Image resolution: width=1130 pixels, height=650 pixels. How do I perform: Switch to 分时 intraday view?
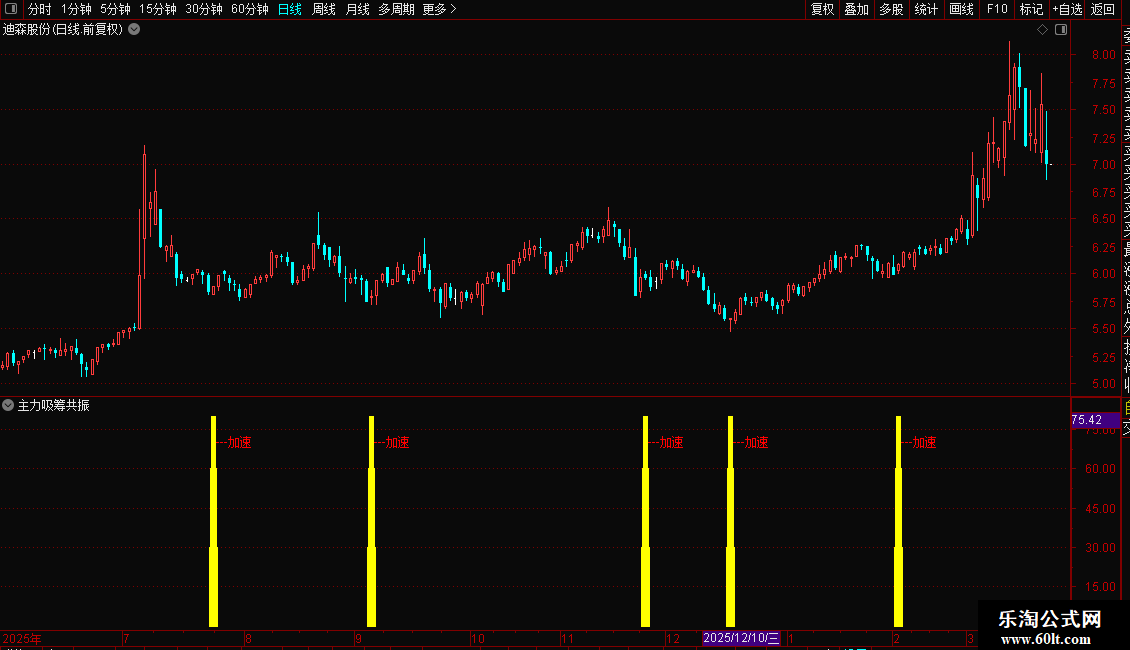pos(40,9)
